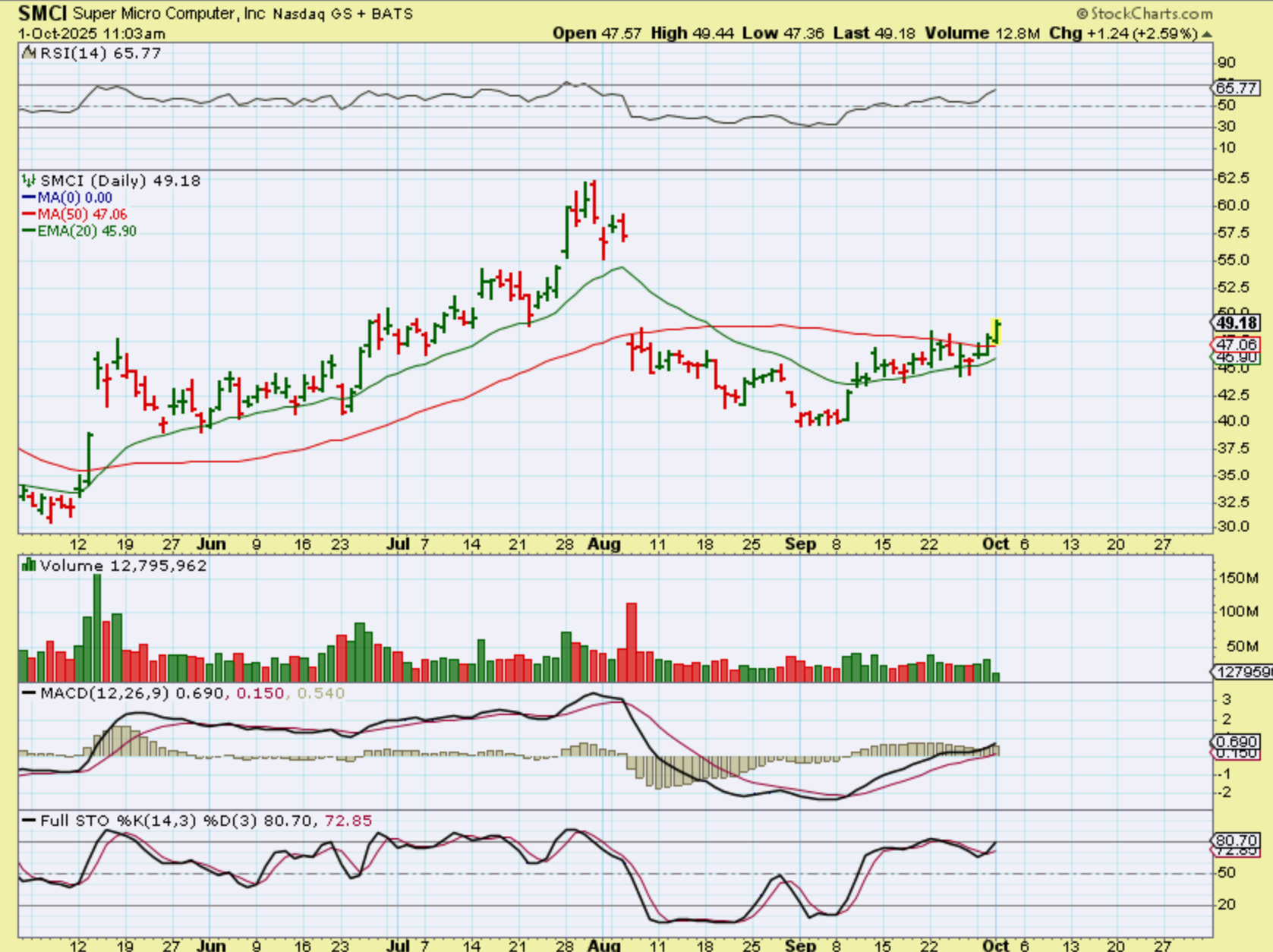Click the EMA(20) 45.90 legend text
This screenshot has width=1273, height=952.
[x=87, y=231]
